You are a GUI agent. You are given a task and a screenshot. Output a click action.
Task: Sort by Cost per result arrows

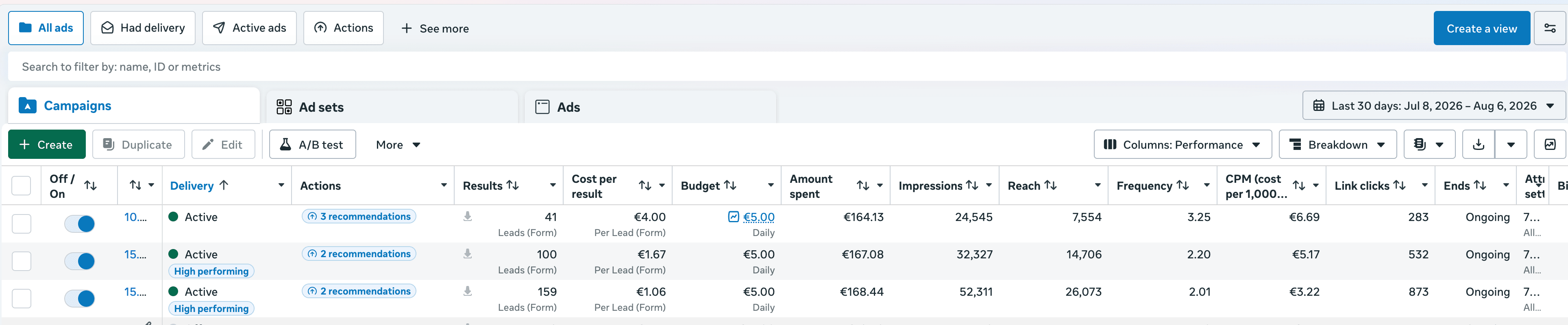click(x=645, y=186)
